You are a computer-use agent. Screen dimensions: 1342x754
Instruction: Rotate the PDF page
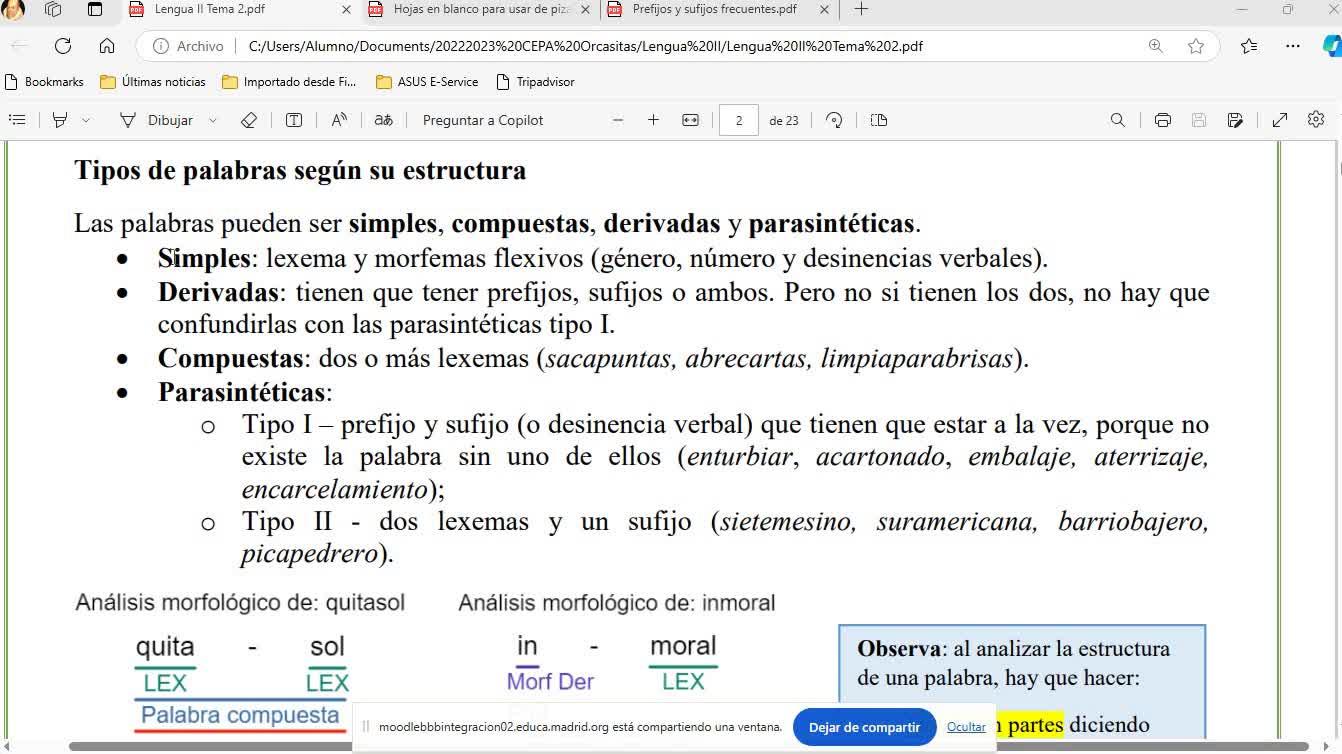pyautogui.click(x=834, y=120)
